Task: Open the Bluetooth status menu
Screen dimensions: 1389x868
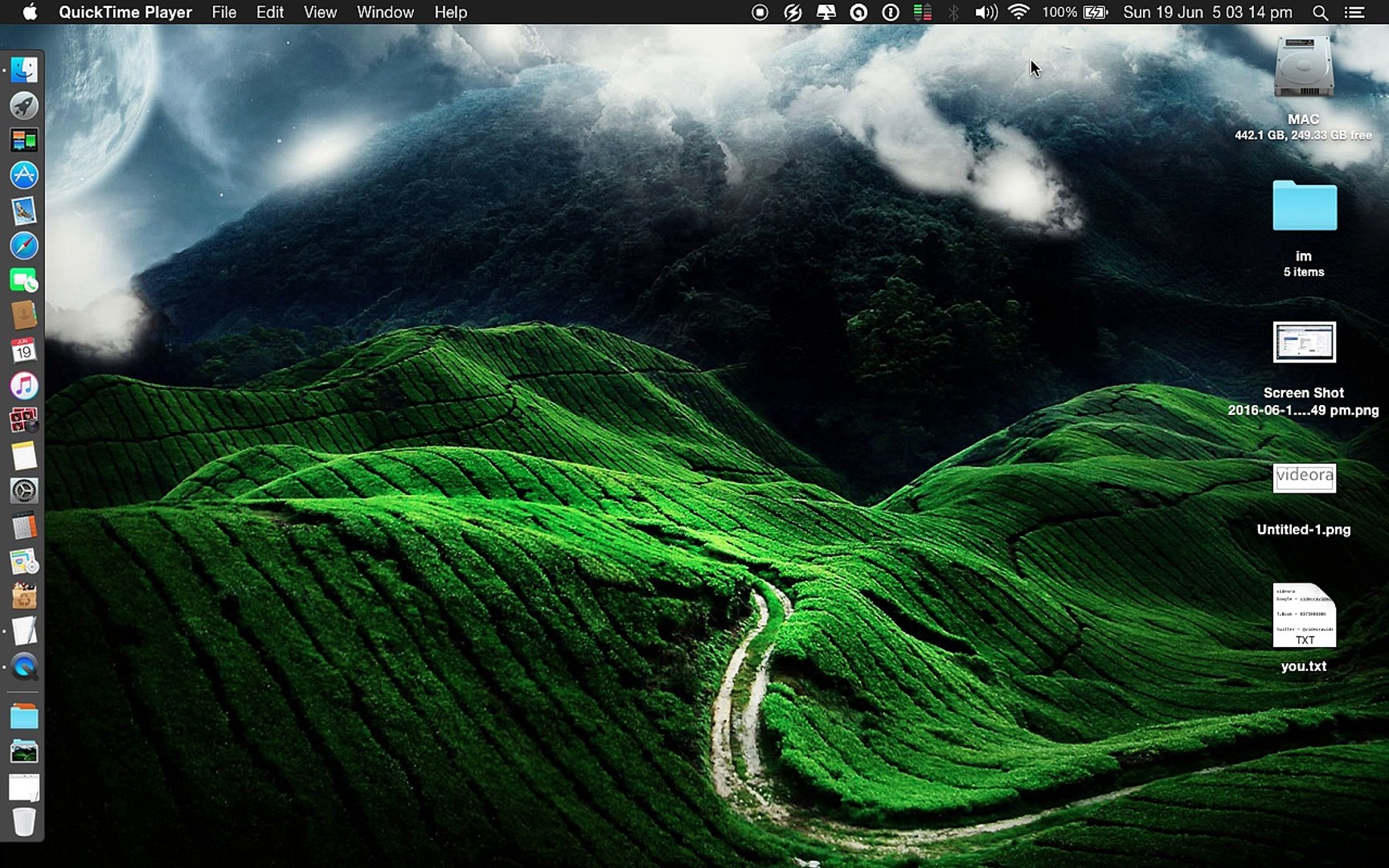Action: click(x=953, y=12)
